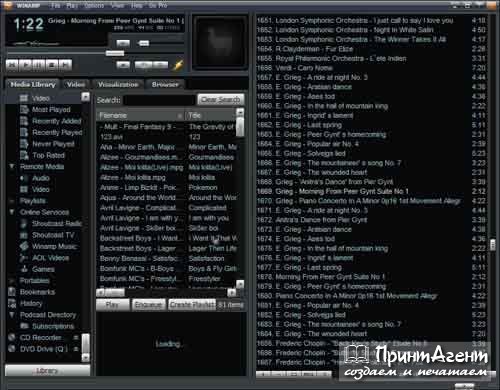The width and height of the screenshot is (500, 390).
Task: Click the Library button at bottom left
Action: pos(47,370)
